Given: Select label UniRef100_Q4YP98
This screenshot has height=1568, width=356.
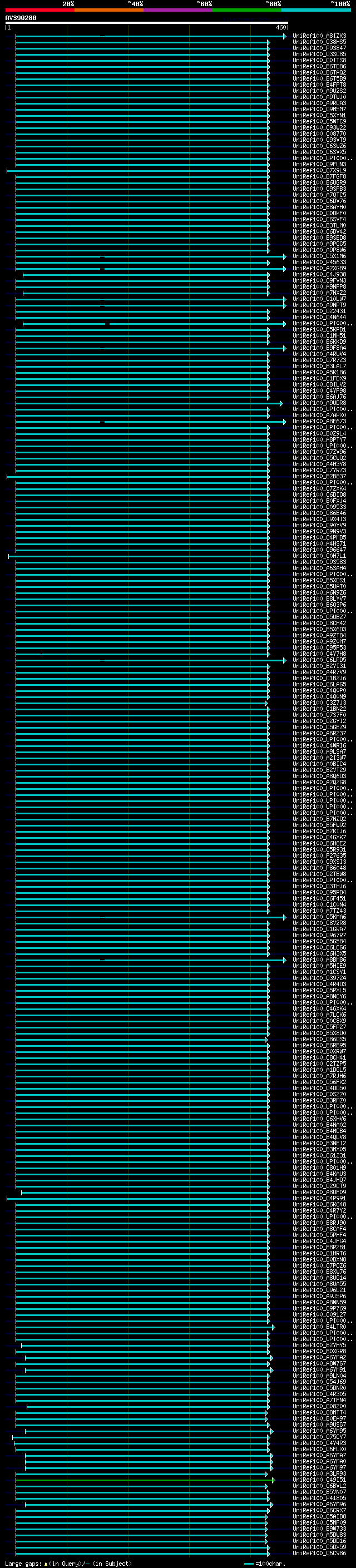Looking at the screenshot, I should pos(319,391).
